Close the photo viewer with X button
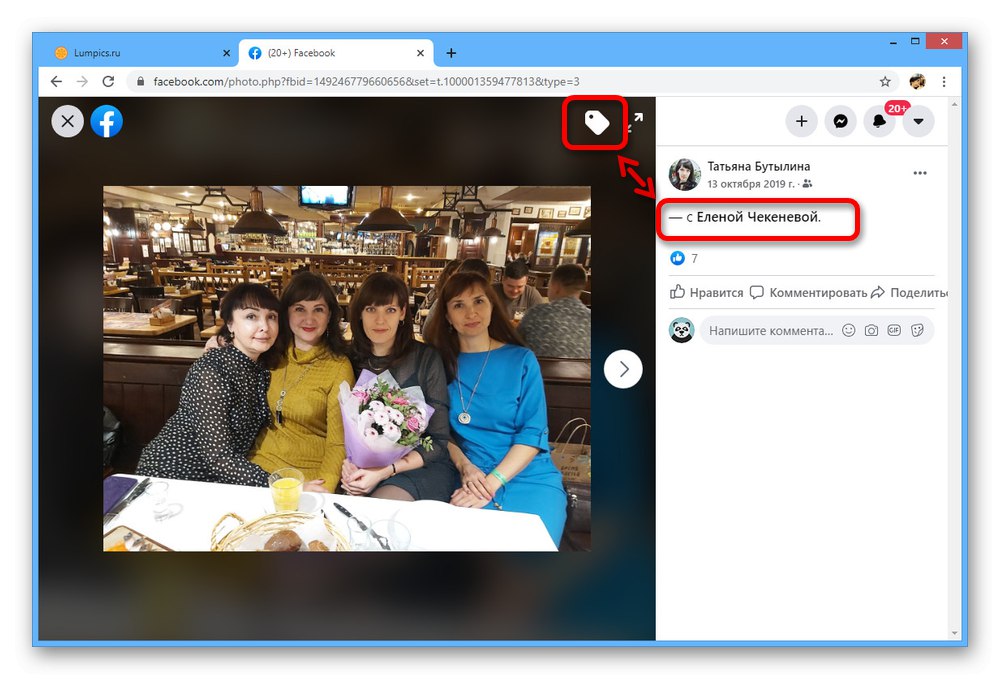 click(x=68, y=120)
